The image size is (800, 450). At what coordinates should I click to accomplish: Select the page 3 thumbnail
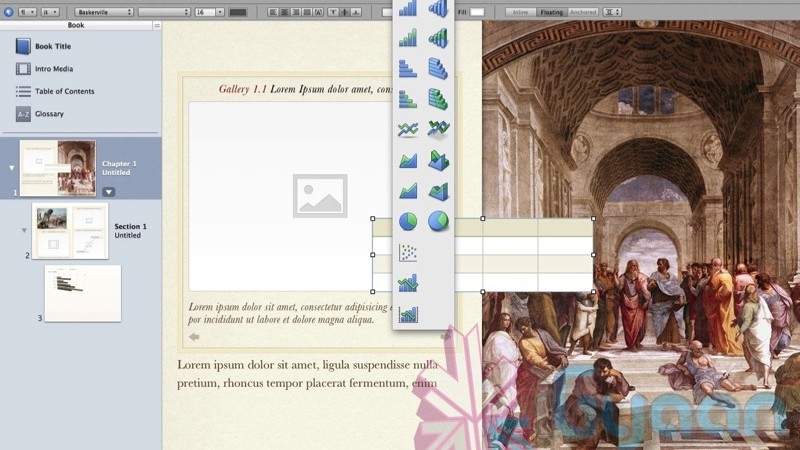tap(82, 292)
